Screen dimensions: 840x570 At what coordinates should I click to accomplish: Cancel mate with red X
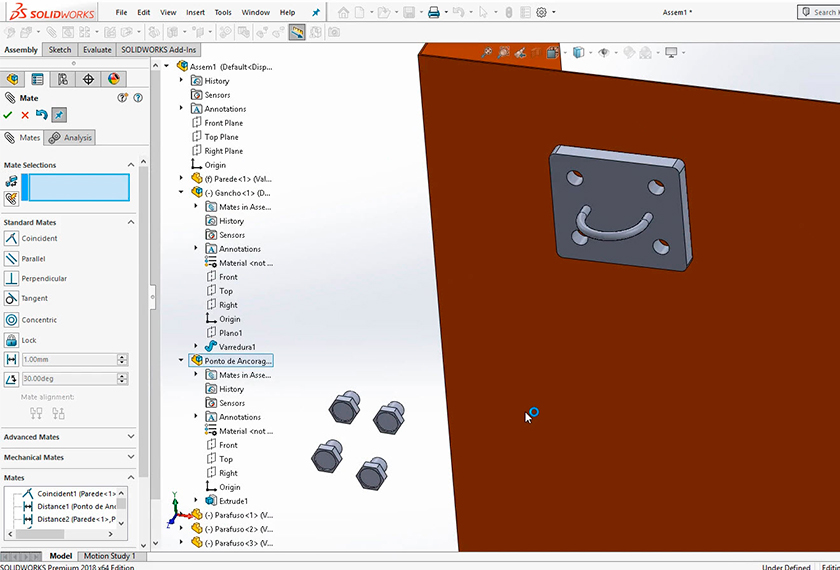point(24,115)
